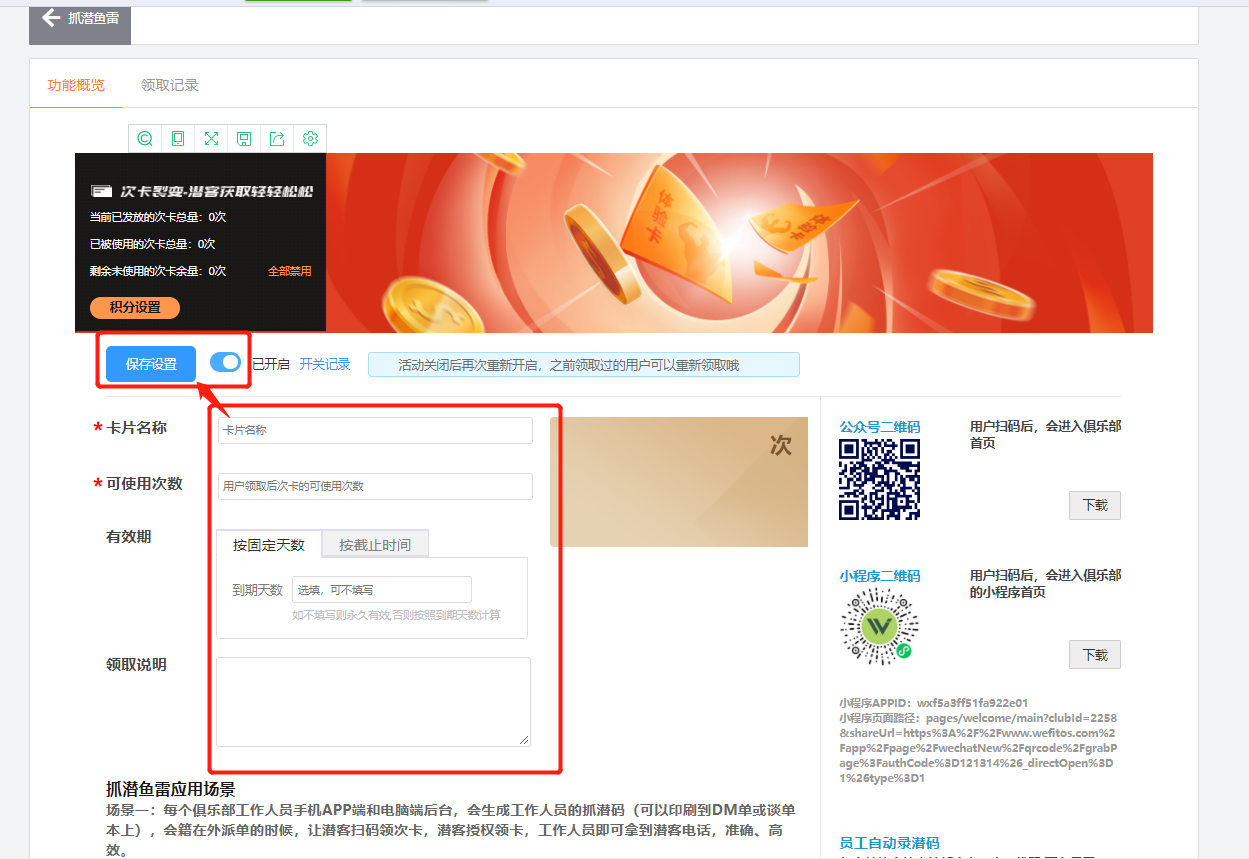Click the copyright search icon in toolbar
The width and height of the screenshot is (1249, 859).
tap(145, 139)
